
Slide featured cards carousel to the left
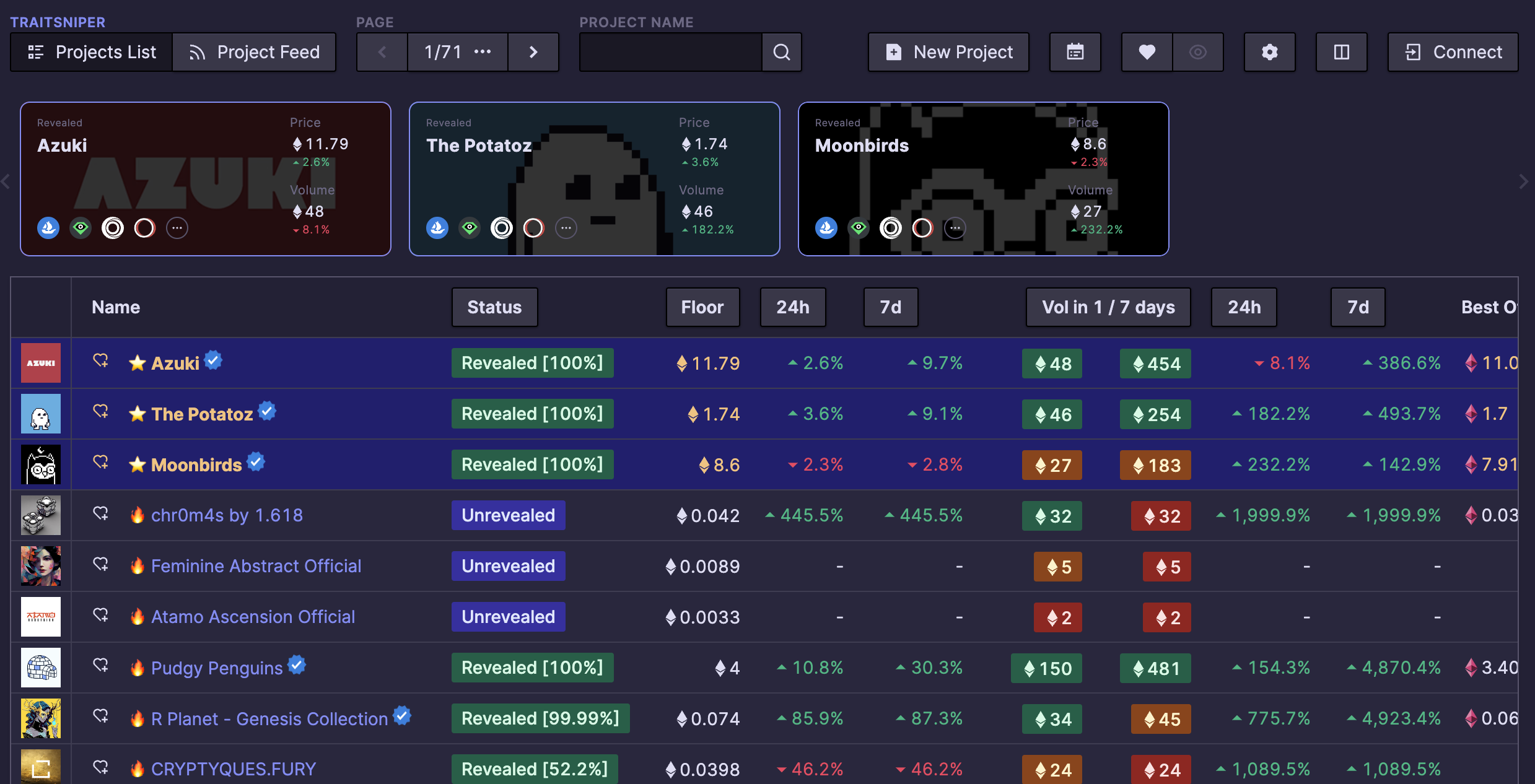pos(6,181)
